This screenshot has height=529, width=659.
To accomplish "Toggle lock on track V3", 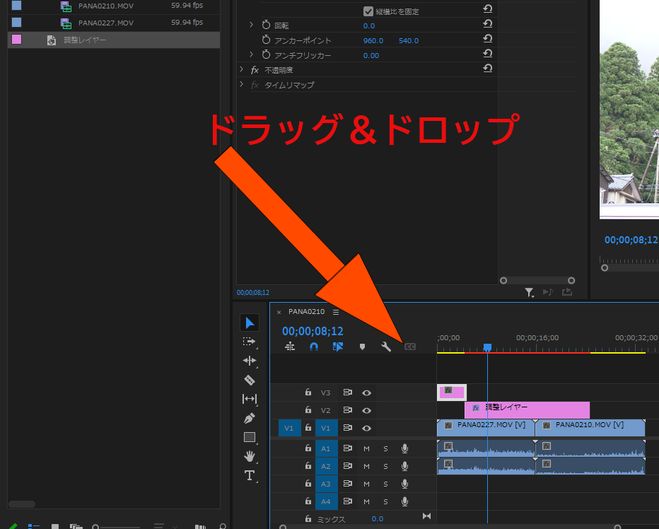I will coord(308,393).
